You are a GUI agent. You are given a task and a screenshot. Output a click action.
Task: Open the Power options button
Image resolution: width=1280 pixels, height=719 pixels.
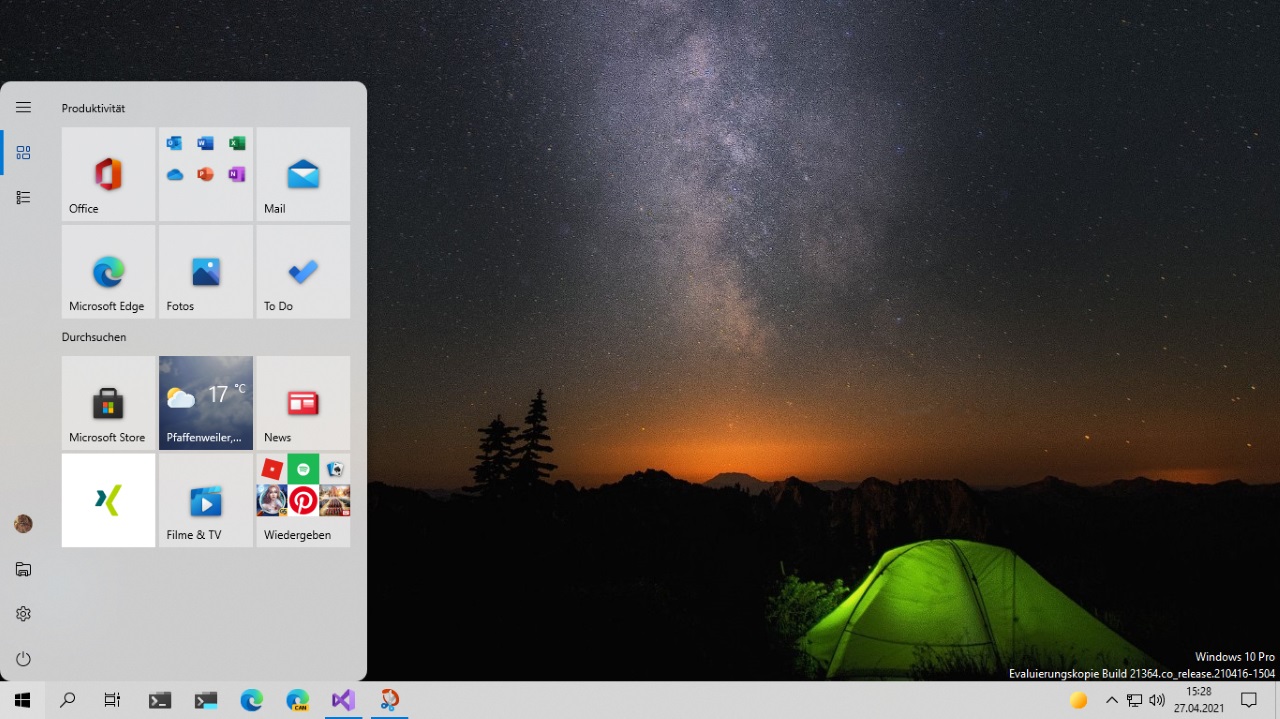tap(23, 659)
